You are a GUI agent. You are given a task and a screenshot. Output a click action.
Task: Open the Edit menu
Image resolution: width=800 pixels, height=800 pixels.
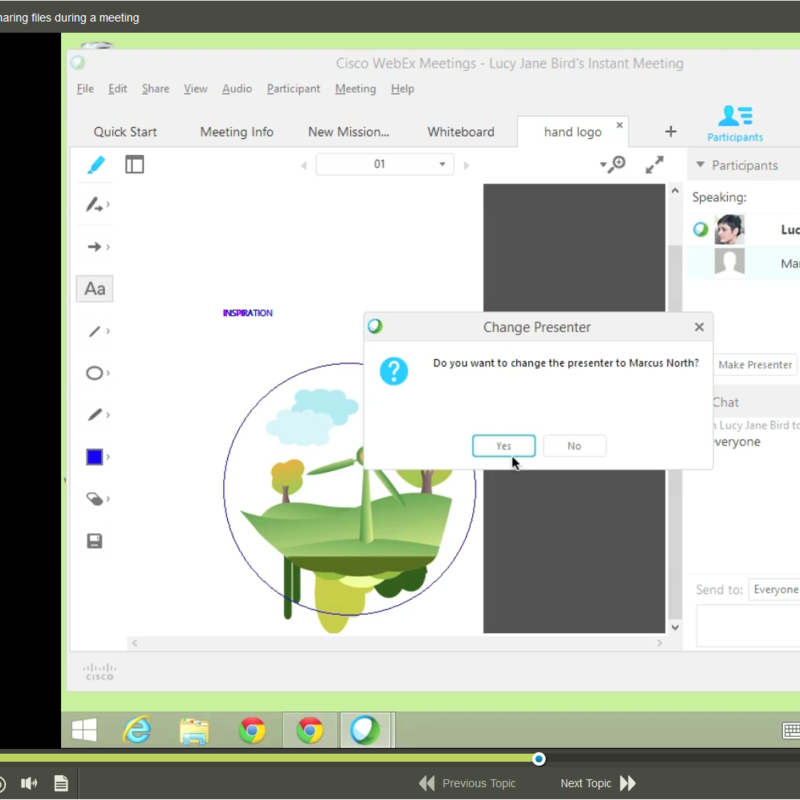117,89
